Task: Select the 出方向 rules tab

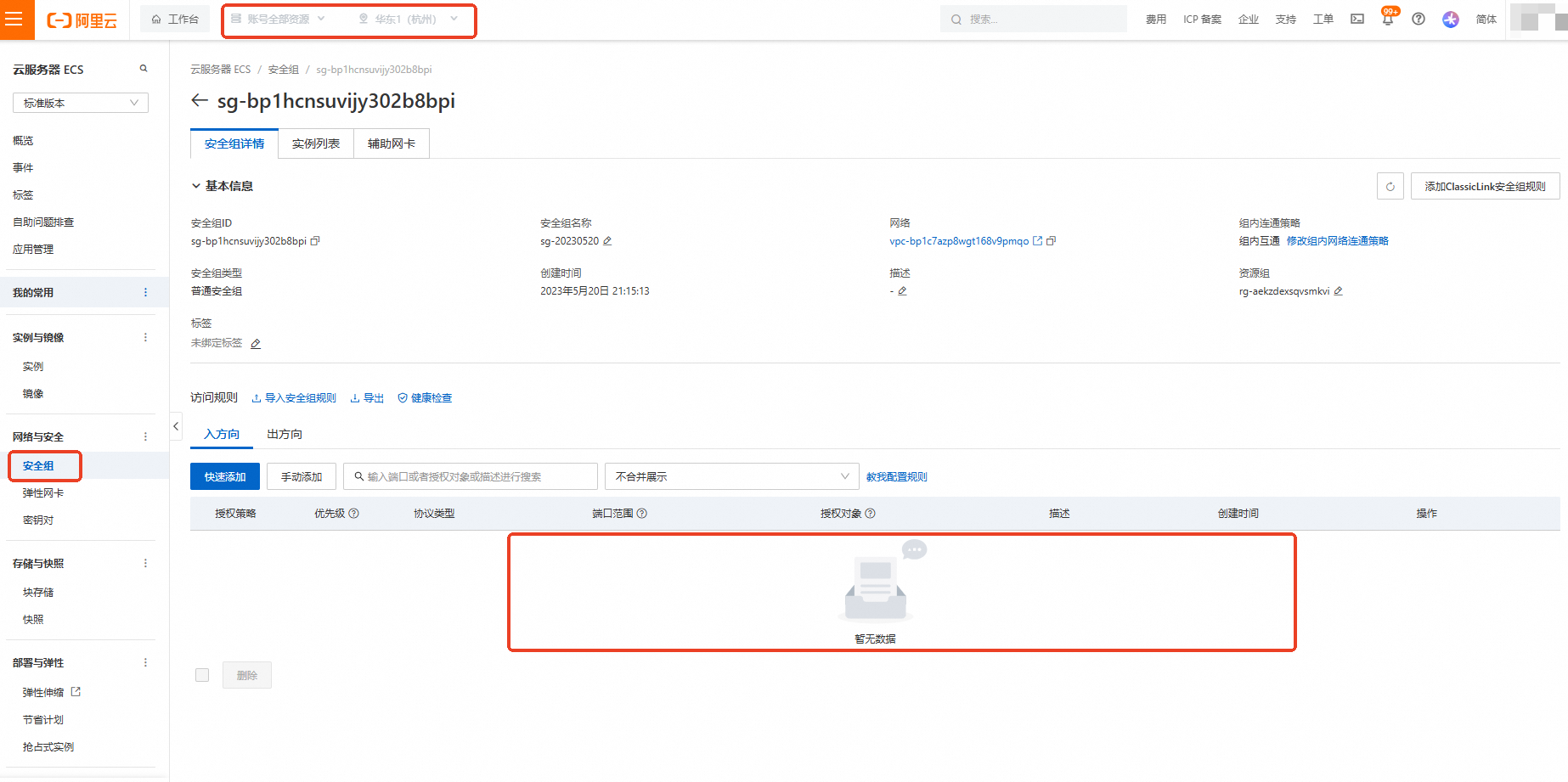Action: pyautogui.click(x=285, y=434)
